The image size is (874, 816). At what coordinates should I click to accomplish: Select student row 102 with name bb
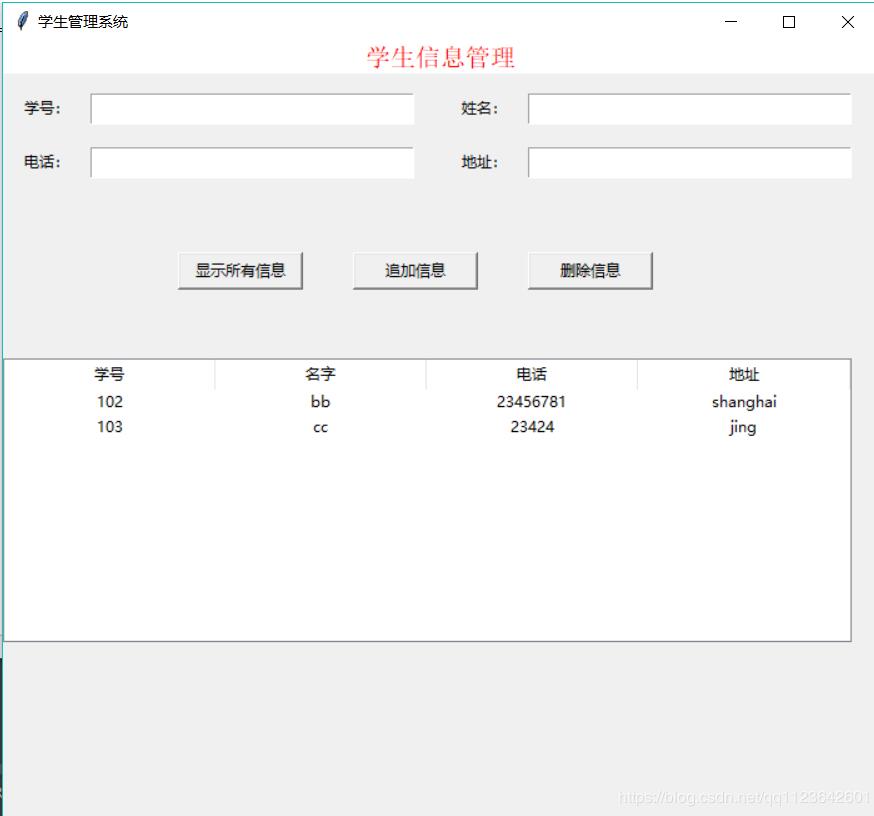pyautogui.click(x=320, y=401)
